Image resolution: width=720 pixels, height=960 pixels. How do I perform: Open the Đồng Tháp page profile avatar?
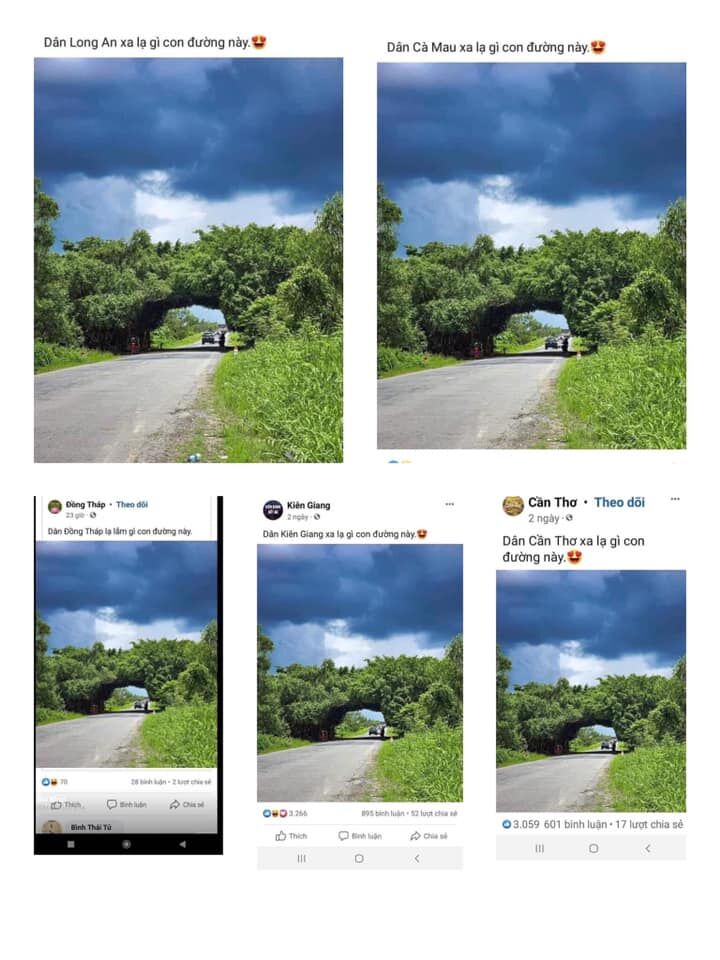pyautogui.click(x=55, y=507)
